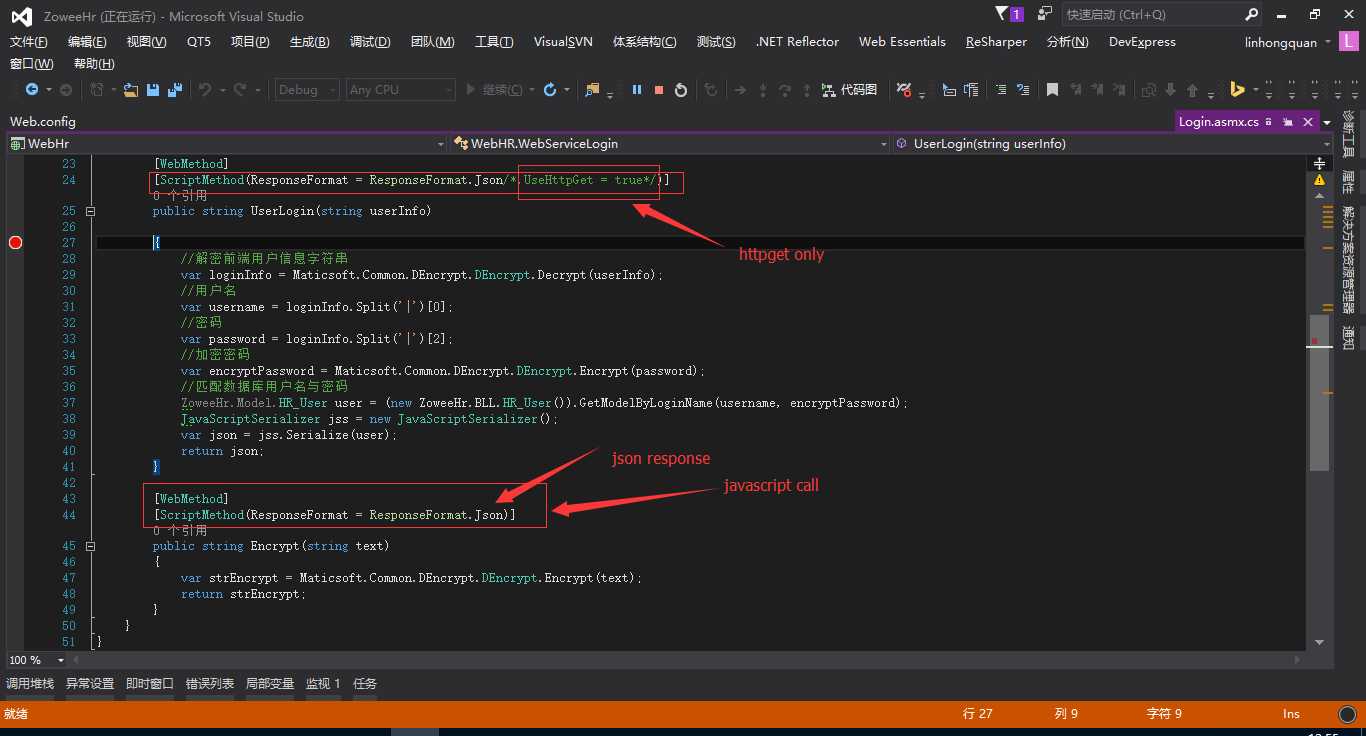Image resolution: width=1366 pixels, height=736 pixels.
Task: Click the Navigate Backward arrow in toolbar
Action: [32, 90]
